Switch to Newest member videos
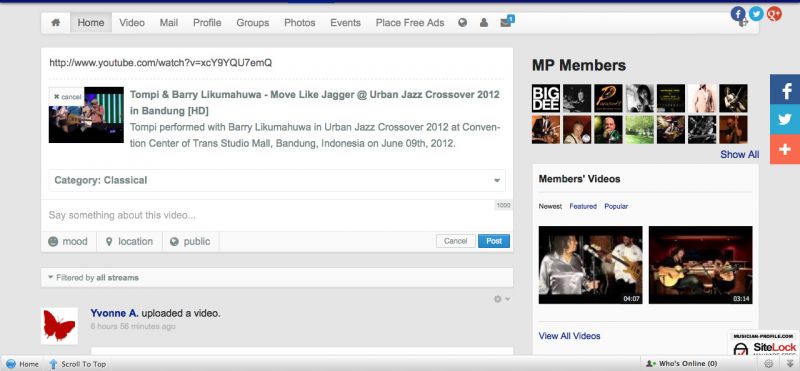Screen dimensions: 800x371 point(550,206)
